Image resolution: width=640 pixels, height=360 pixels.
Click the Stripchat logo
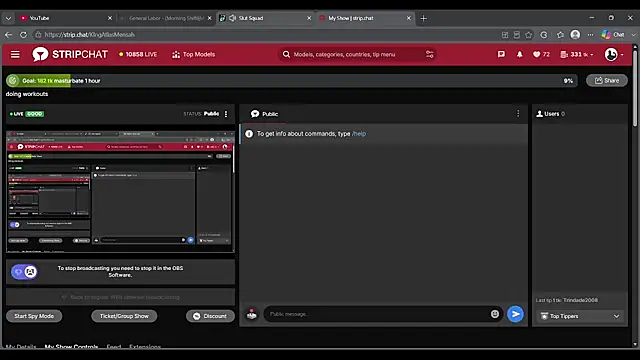coord(70,54)
